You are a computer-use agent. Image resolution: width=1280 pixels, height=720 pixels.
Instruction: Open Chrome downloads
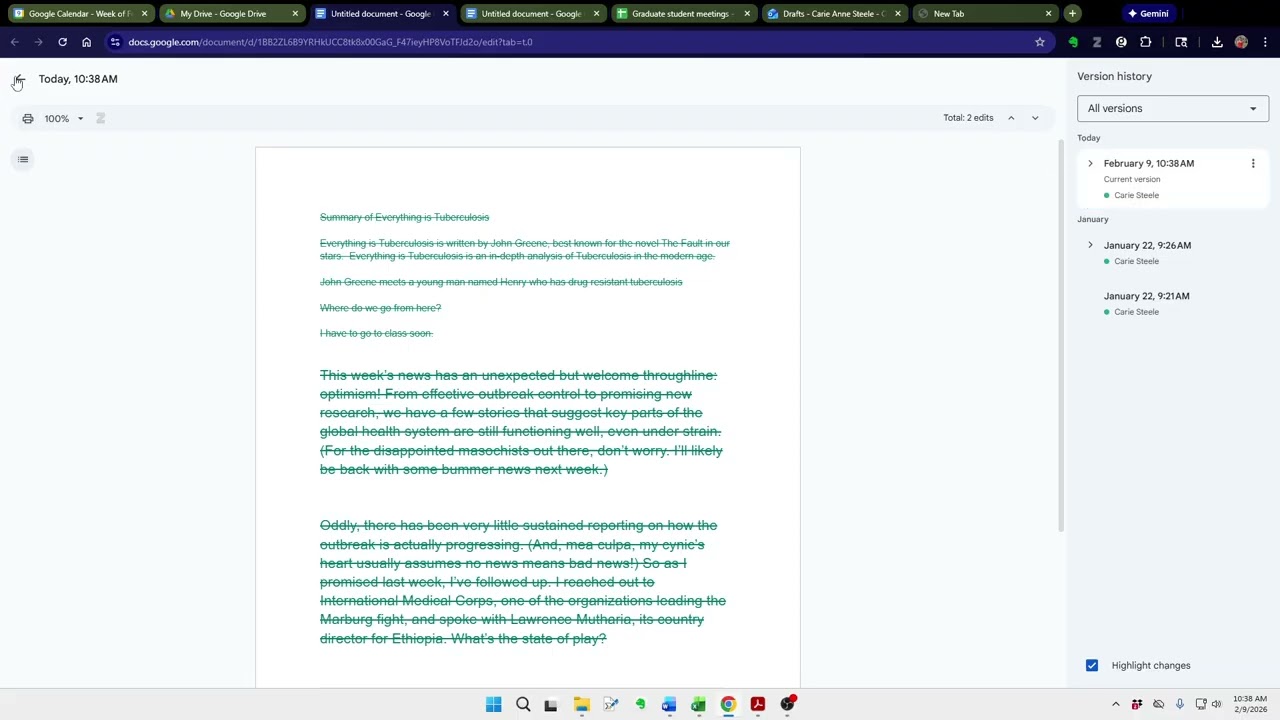point(1217,42)
